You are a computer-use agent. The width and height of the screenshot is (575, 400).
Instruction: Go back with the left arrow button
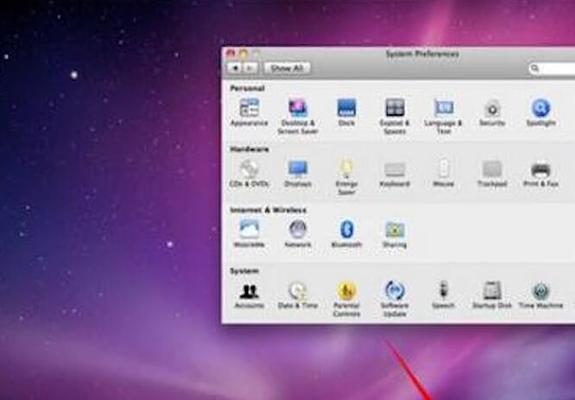coord(235,68)
